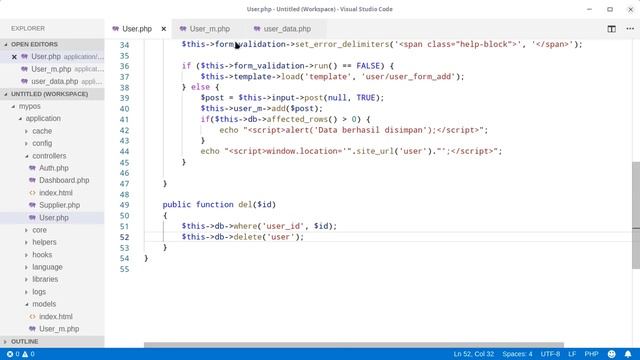
Task: Select the User.php editor tab
Action: pyautogui.click(x=137, y=29)
